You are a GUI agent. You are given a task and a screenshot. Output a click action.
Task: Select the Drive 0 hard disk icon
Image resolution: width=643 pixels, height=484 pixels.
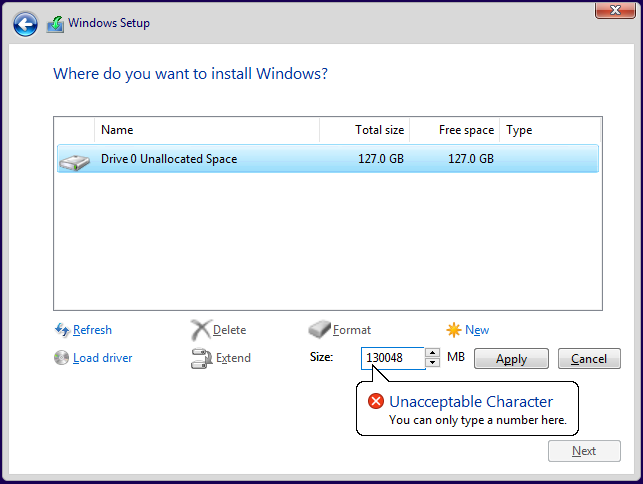74,162
